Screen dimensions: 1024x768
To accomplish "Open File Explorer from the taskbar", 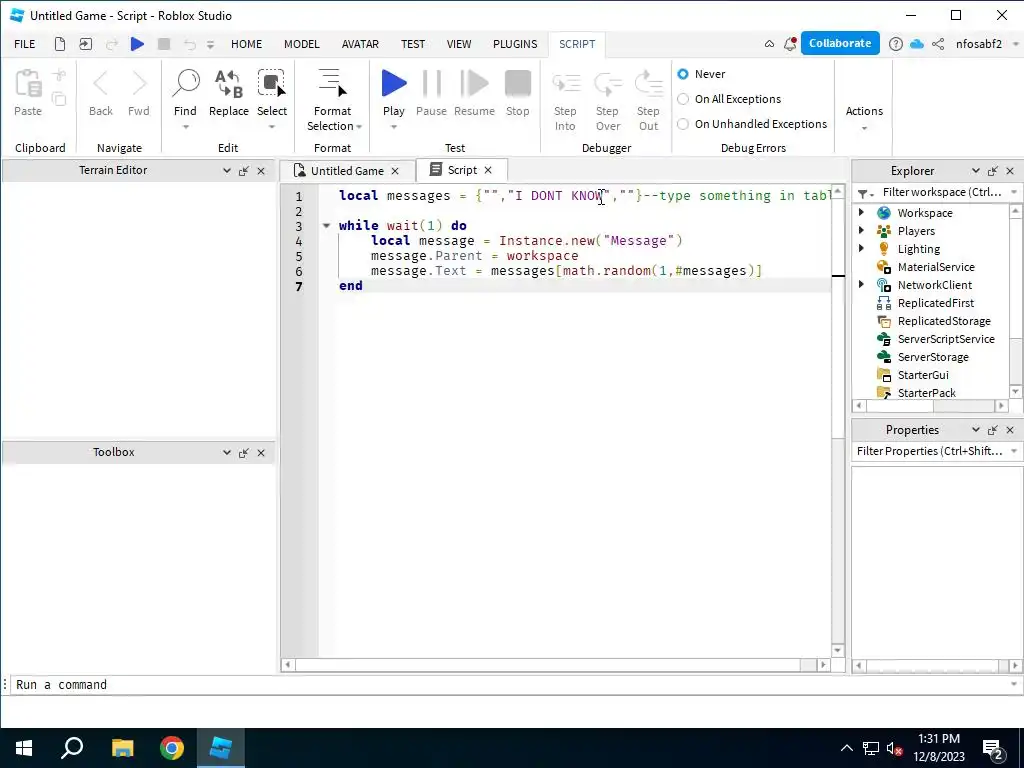I will pos(122,748).
